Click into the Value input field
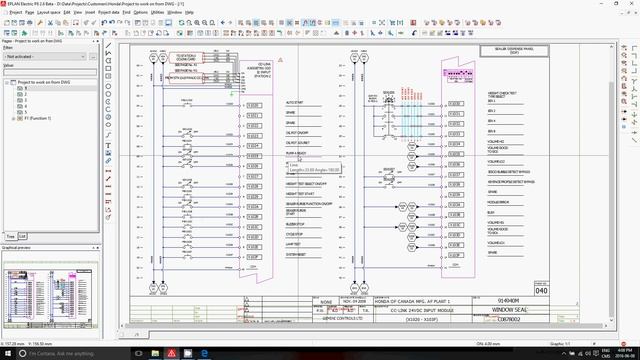 point(50,72)
